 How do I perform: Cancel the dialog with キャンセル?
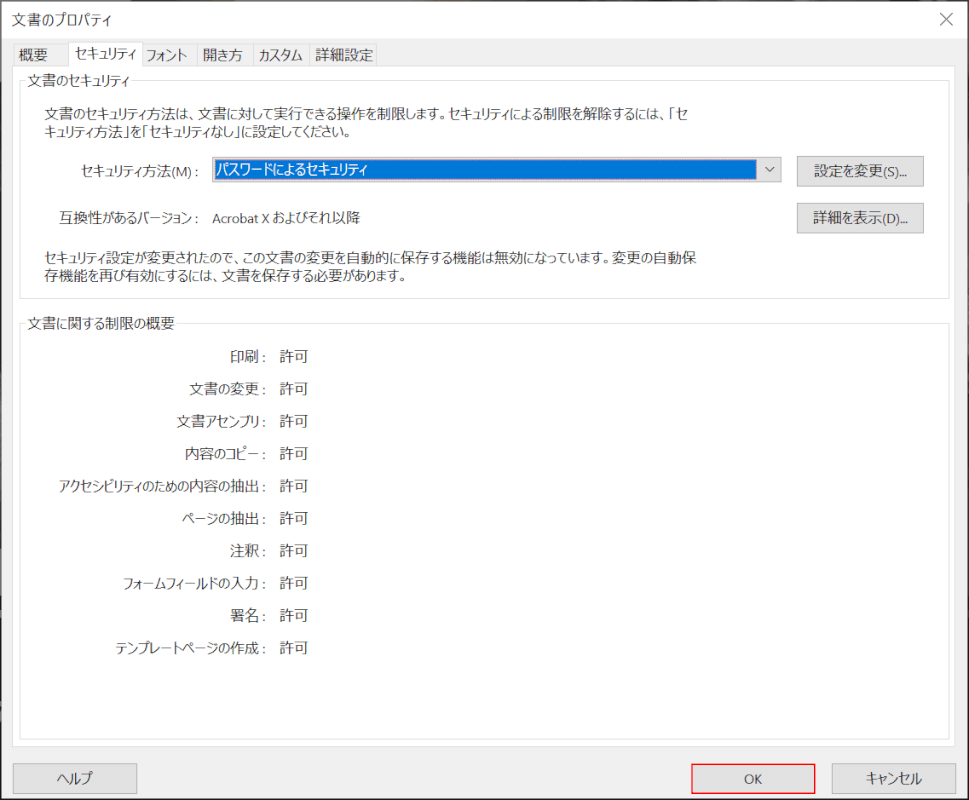click(x=893, y=778)
